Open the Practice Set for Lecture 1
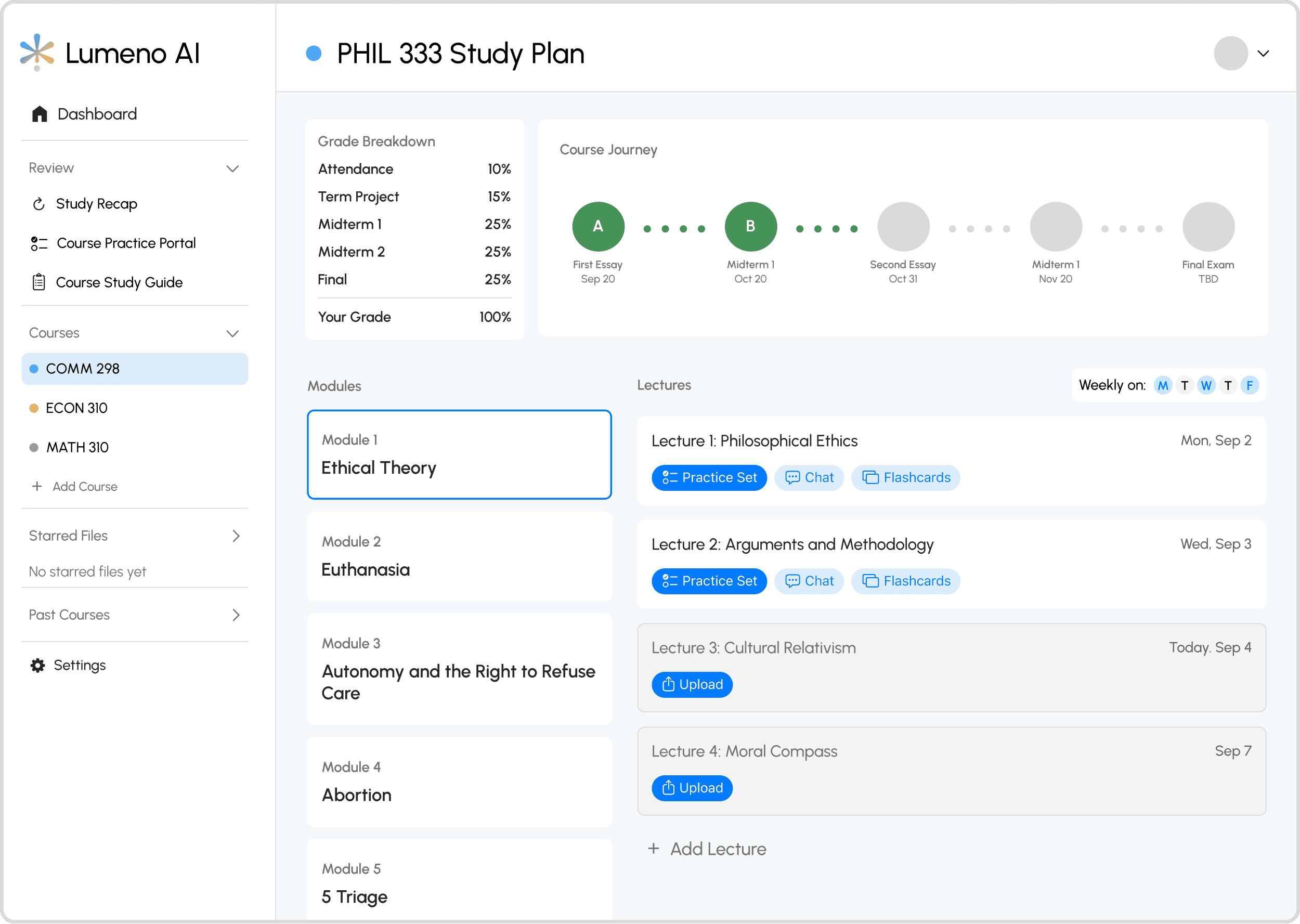Image resolution: width=1300 pixels, height=924 pixels. 709,477
